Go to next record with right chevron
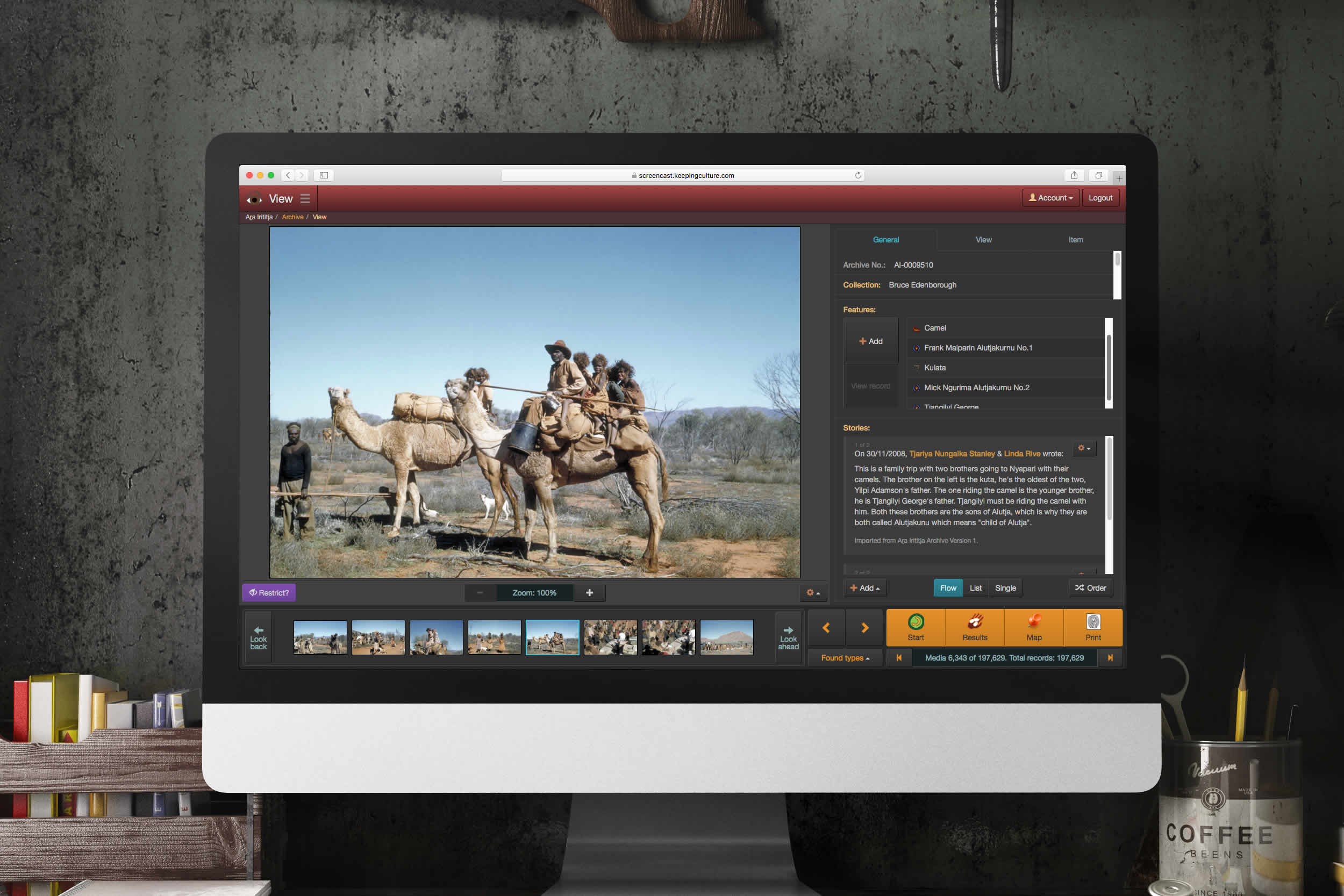1344x896 pixels. 864,628
